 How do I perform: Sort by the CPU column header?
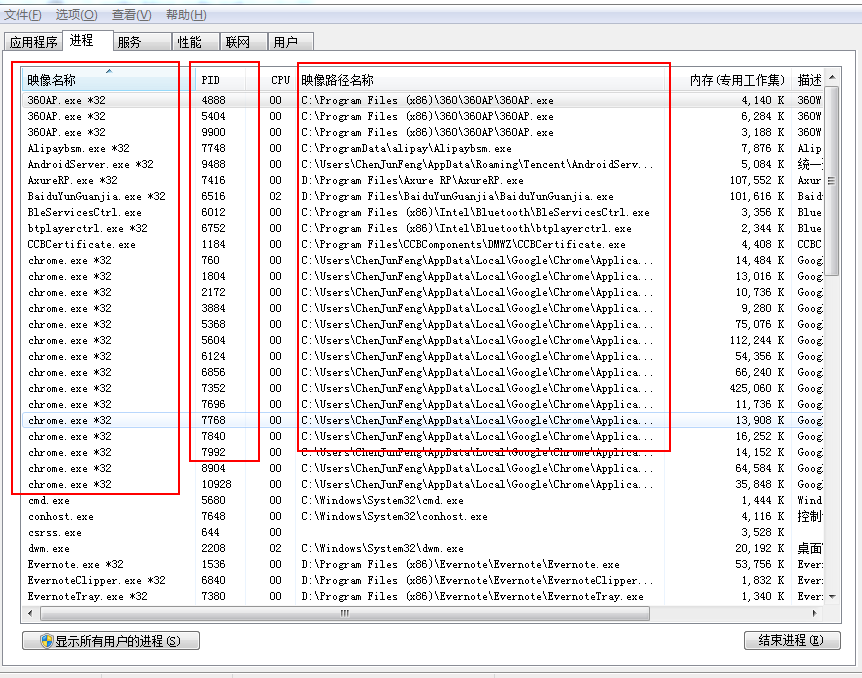pos(271,80)
